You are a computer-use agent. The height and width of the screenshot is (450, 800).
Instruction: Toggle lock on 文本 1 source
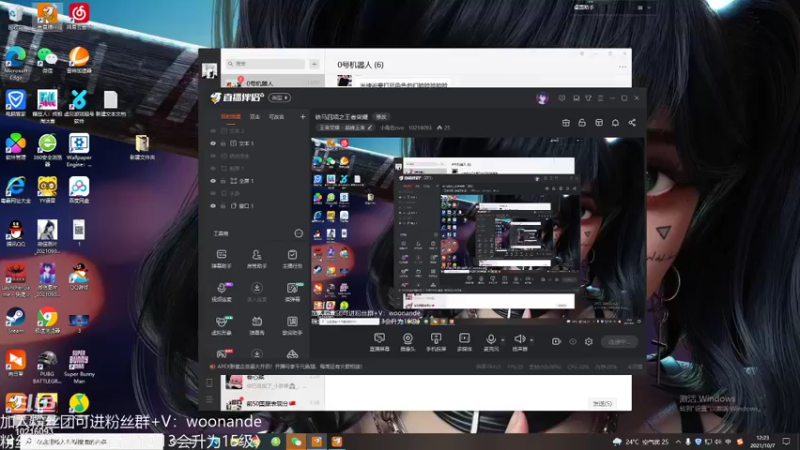223,143
